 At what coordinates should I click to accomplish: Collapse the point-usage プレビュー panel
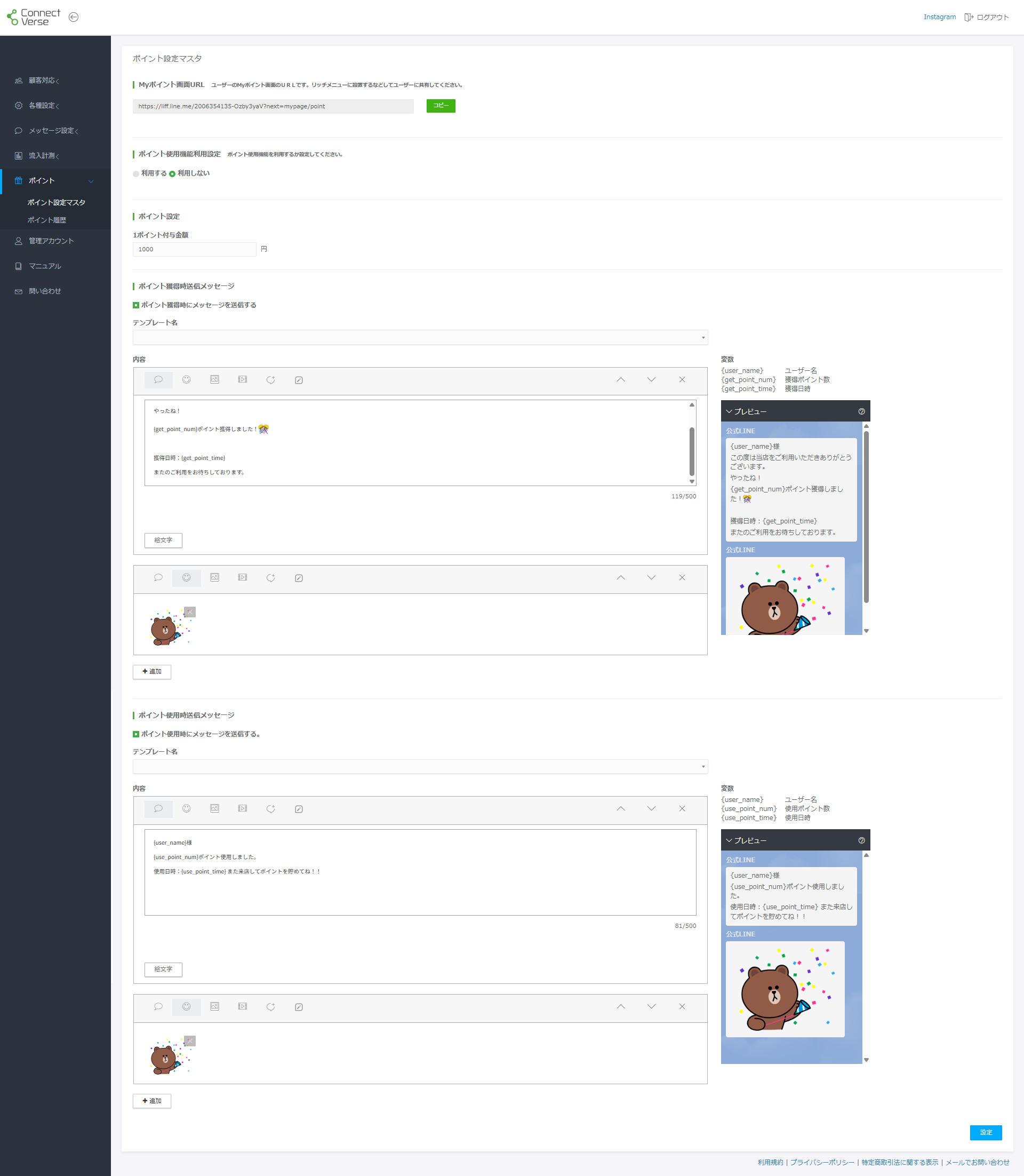click(x=729, y=840)
